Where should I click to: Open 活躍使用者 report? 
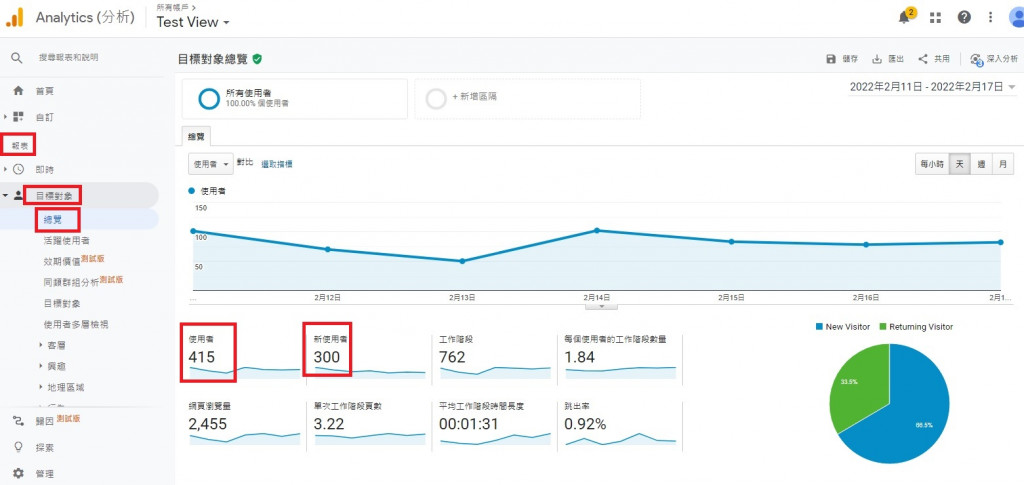(x=67, y=241)
